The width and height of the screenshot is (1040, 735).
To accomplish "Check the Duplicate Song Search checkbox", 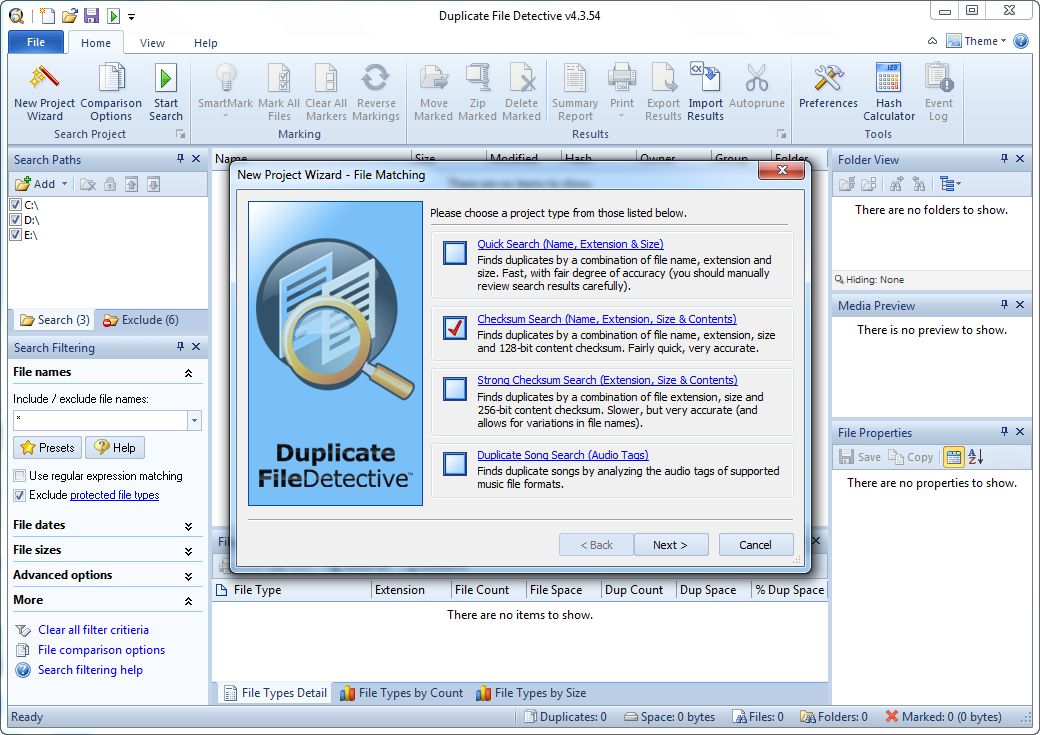I will [x=455, y=464].
